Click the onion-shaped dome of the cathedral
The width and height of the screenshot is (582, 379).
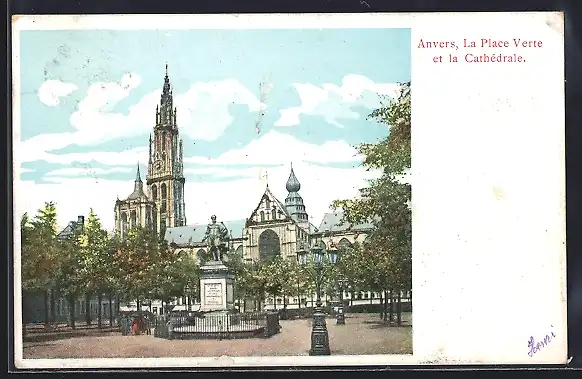[292, 183]
